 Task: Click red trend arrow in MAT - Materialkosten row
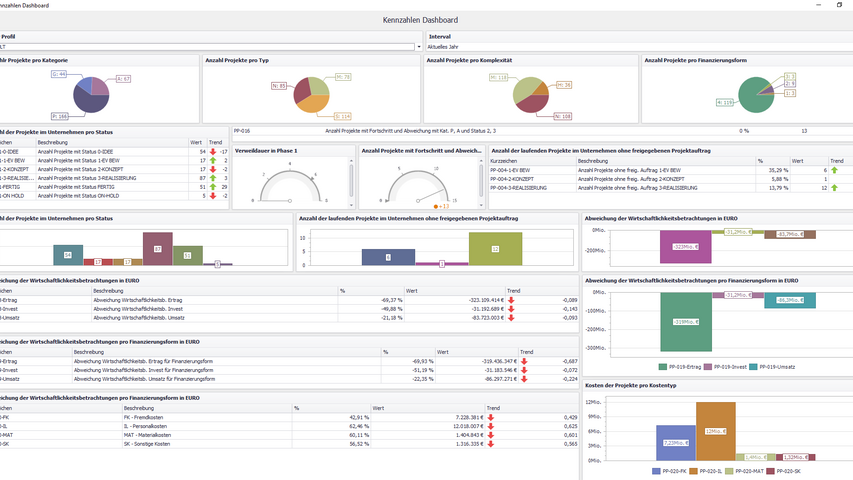(492, 435)
